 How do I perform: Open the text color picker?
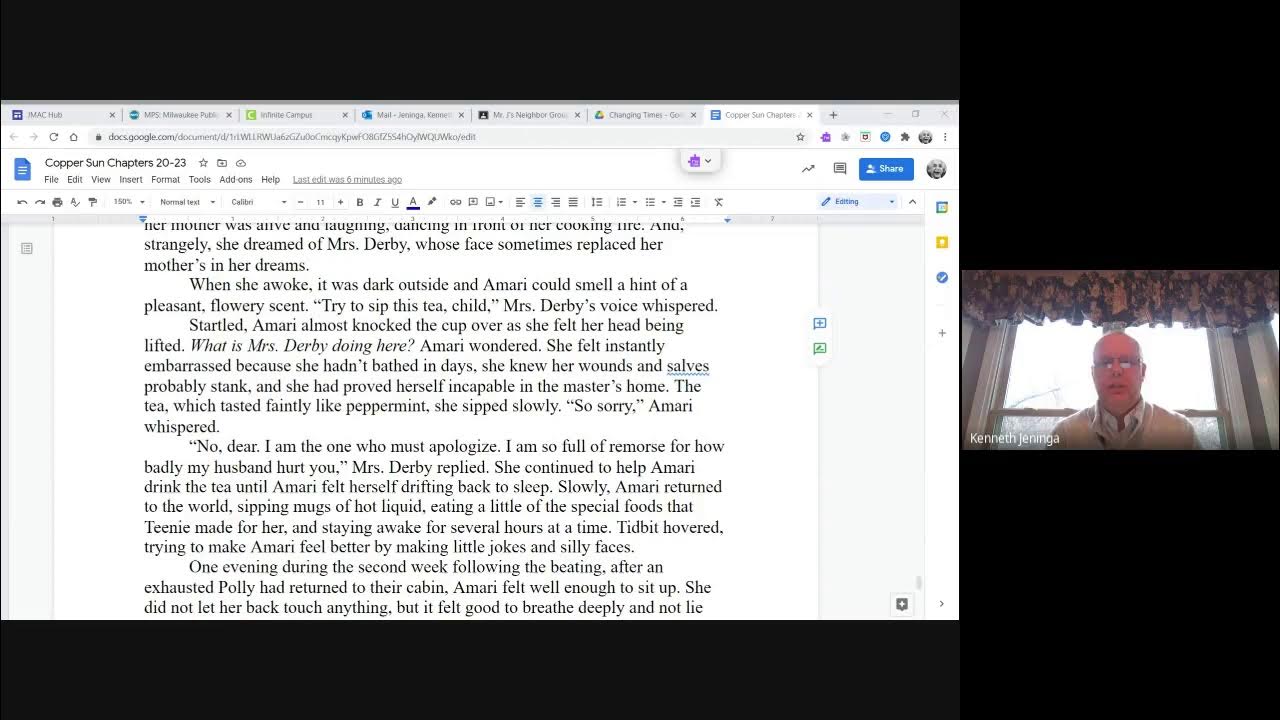click(x=413, y=202)
